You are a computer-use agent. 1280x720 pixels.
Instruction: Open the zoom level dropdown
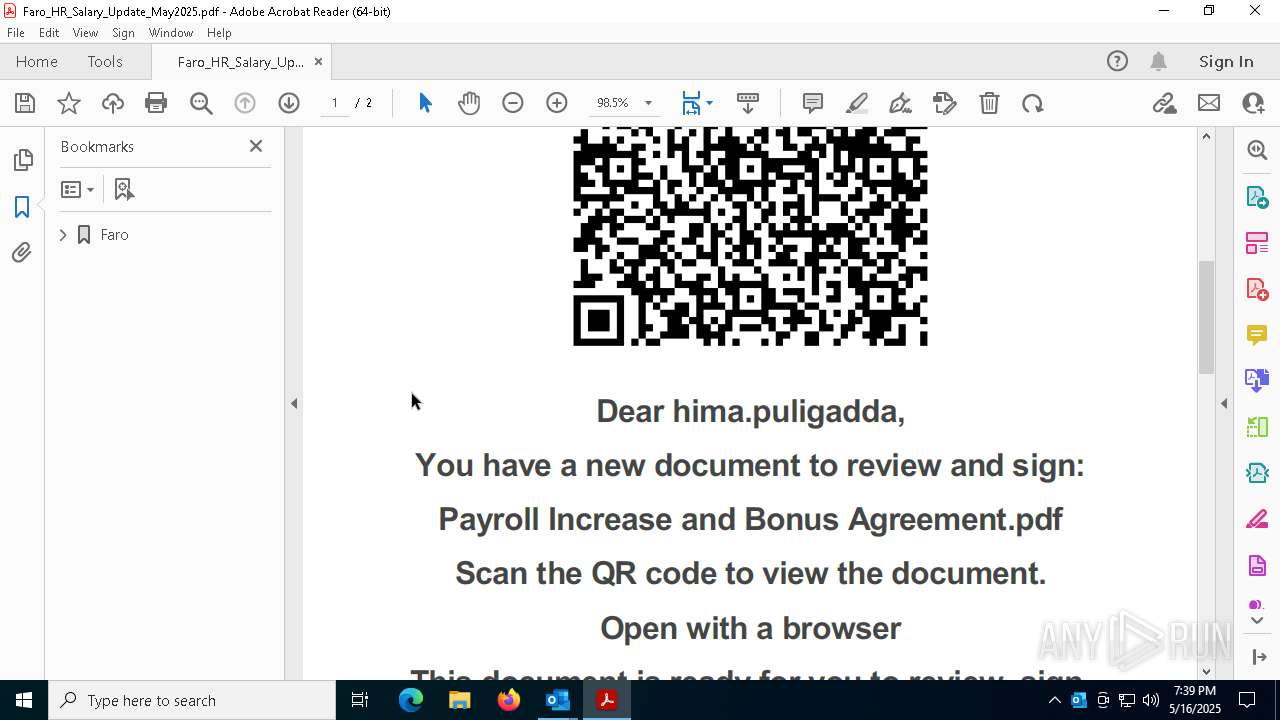click(648, 103)
